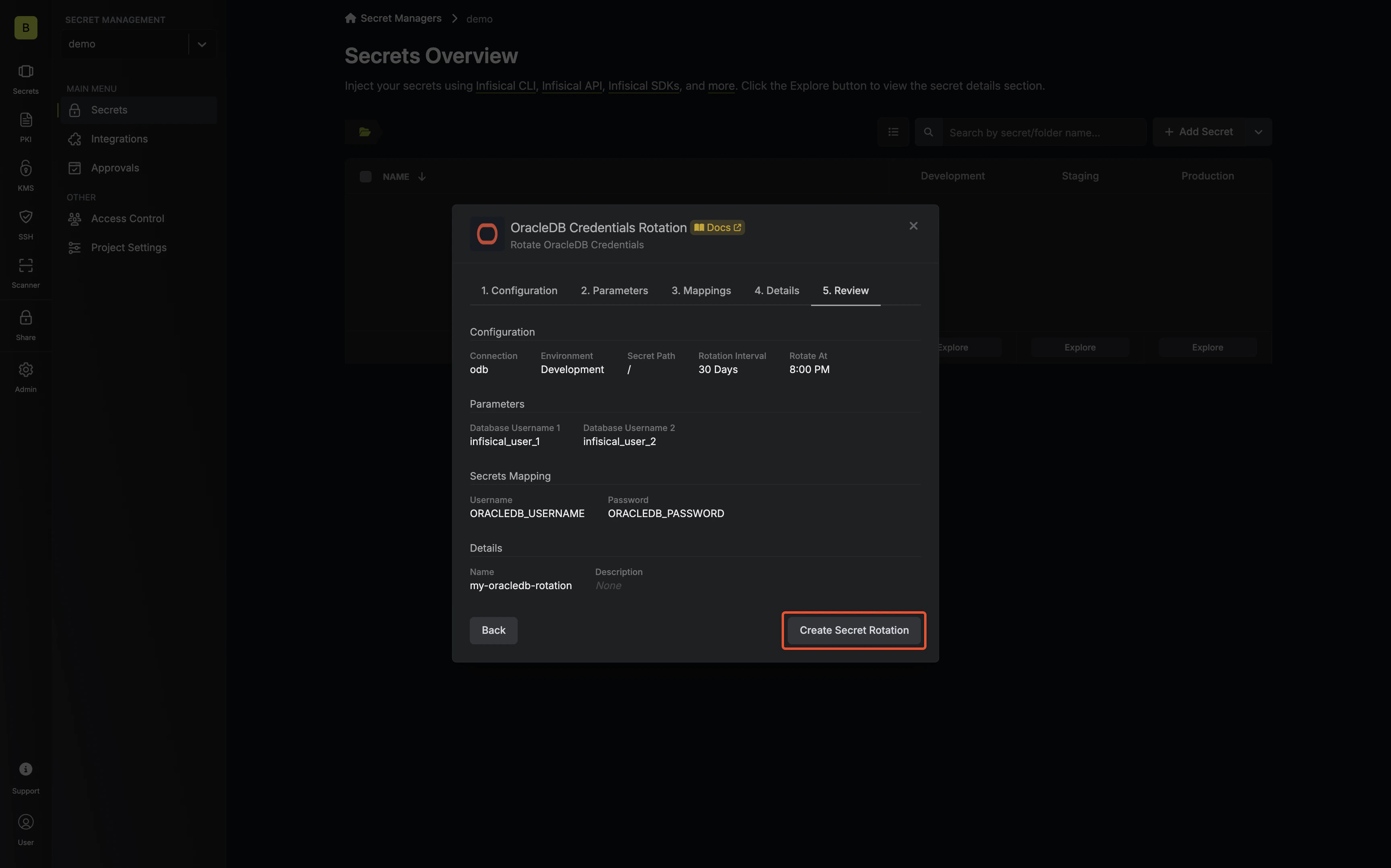Open the Infisical CLI link

pyautogui.click(x=506, y=86)
